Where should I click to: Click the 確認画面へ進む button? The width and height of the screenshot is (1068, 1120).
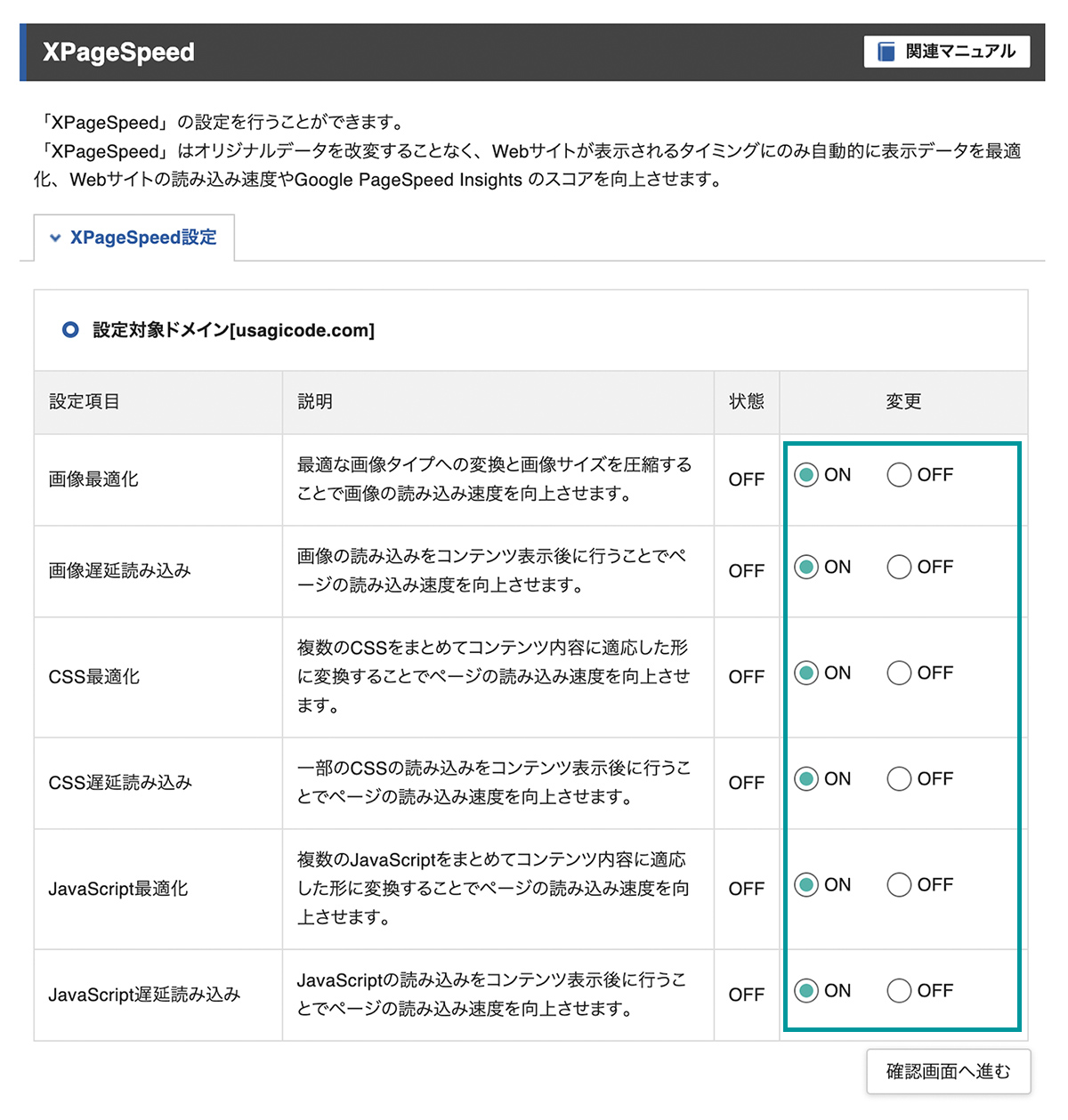coord(948,1071)
